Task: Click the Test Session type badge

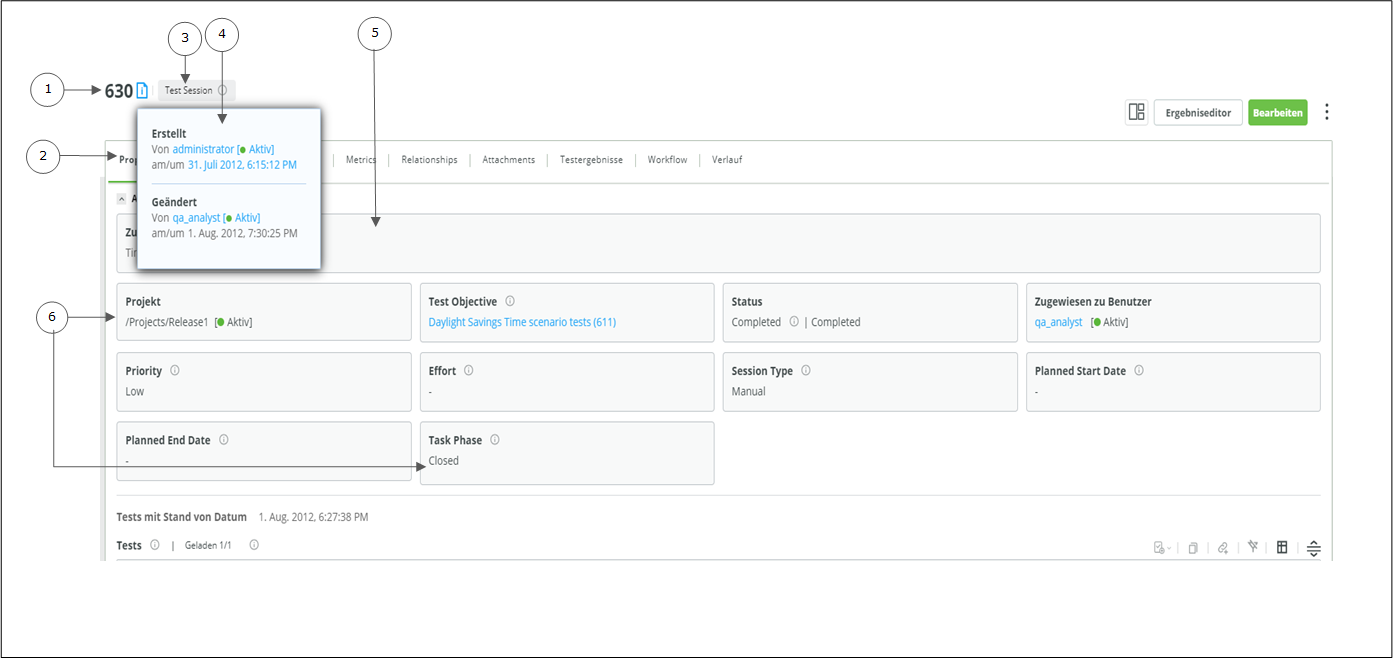Action: pyautogui.click(x=197, y=91)
